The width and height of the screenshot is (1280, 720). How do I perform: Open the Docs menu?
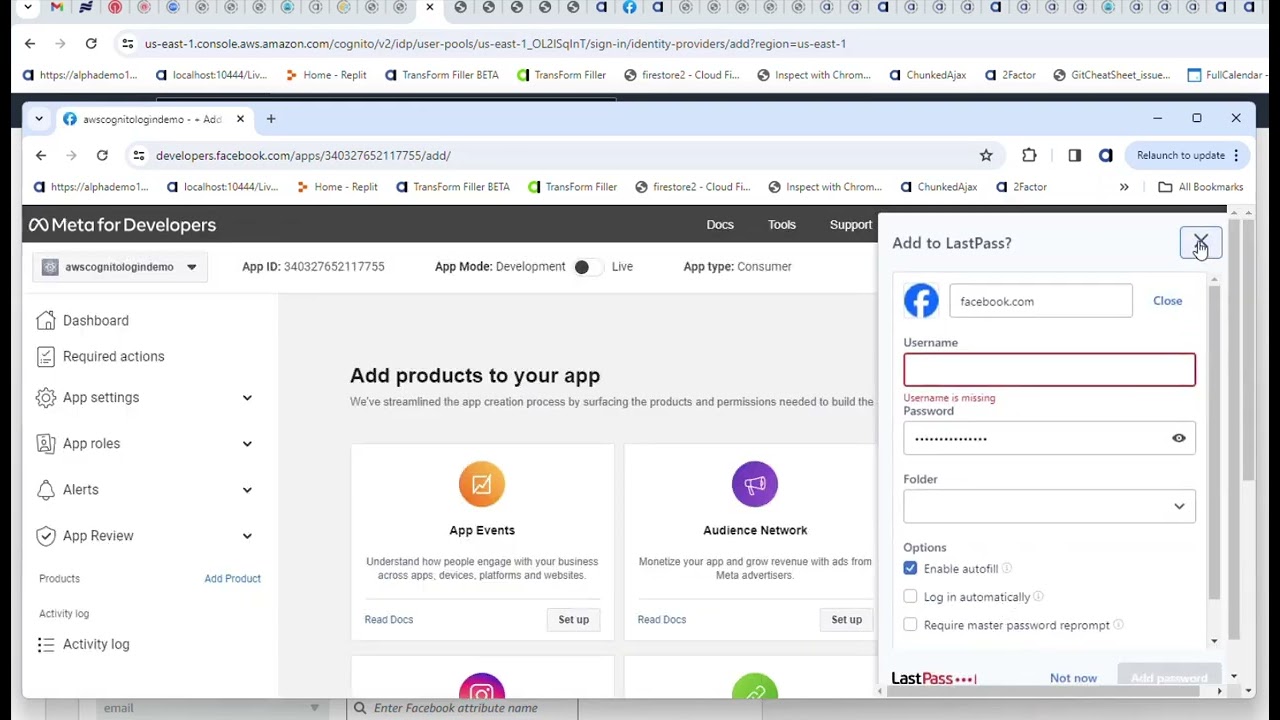point(720,224)
